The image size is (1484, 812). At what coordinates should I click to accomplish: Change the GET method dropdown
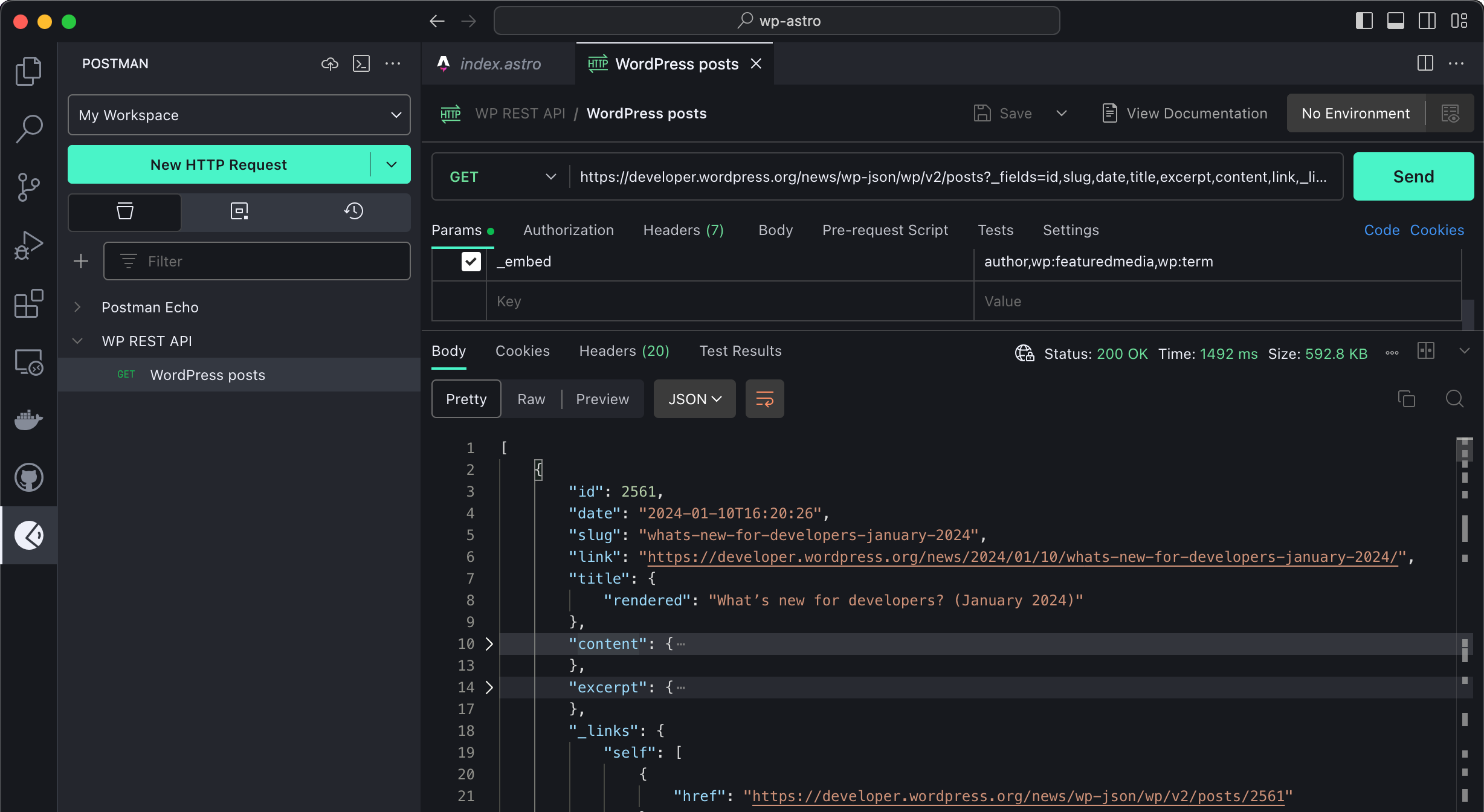tap(502, 177)
